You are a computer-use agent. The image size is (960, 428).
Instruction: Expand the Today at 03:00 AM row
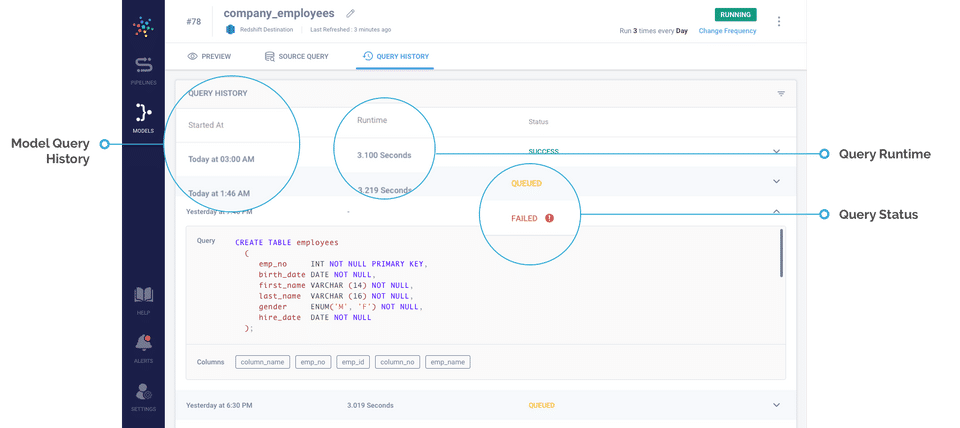[x=776, y=151]
